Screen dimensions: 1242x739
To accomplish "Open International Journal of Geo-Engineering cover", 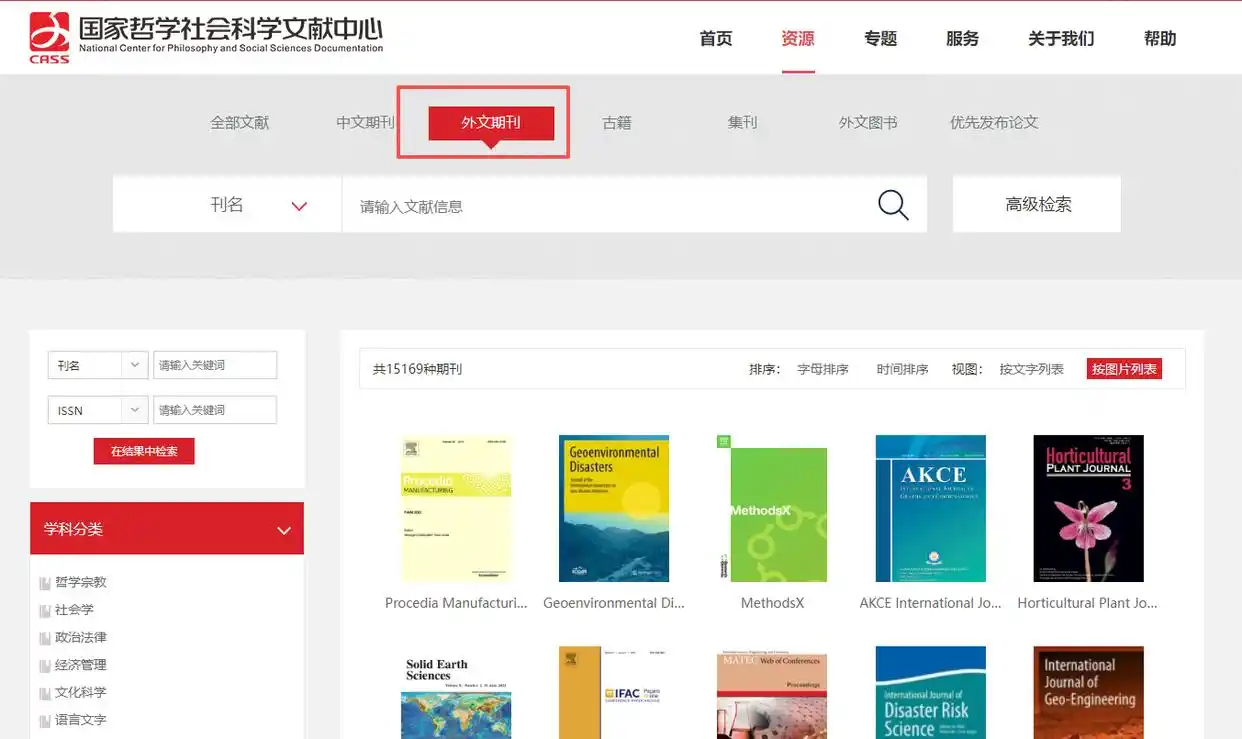I will (1088, 693).
